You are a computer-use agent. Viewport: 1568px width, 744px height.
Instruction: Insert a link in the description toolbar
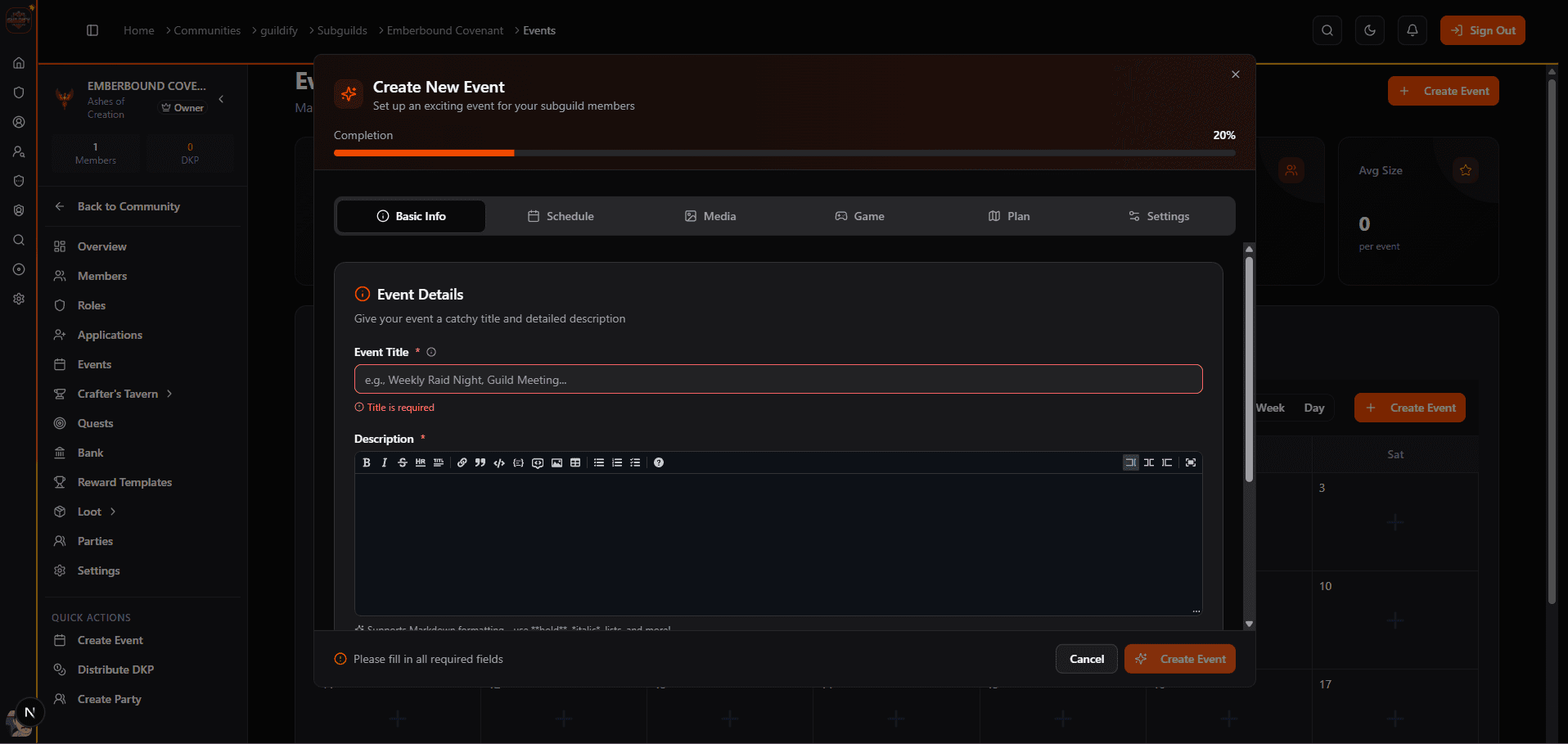462,462
